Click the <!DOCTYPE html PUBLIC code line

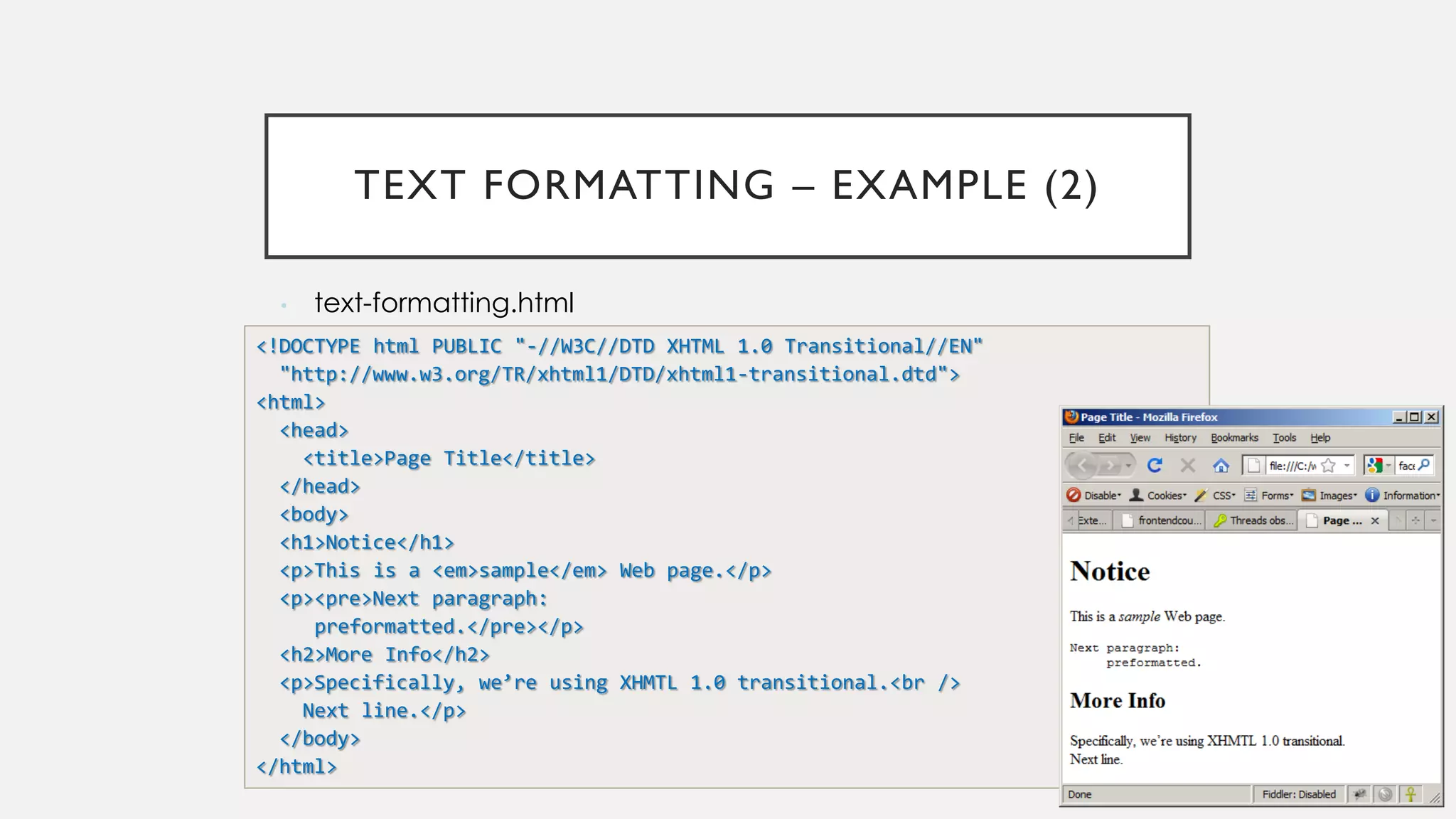pyautogui.click(x=619, y=346)
